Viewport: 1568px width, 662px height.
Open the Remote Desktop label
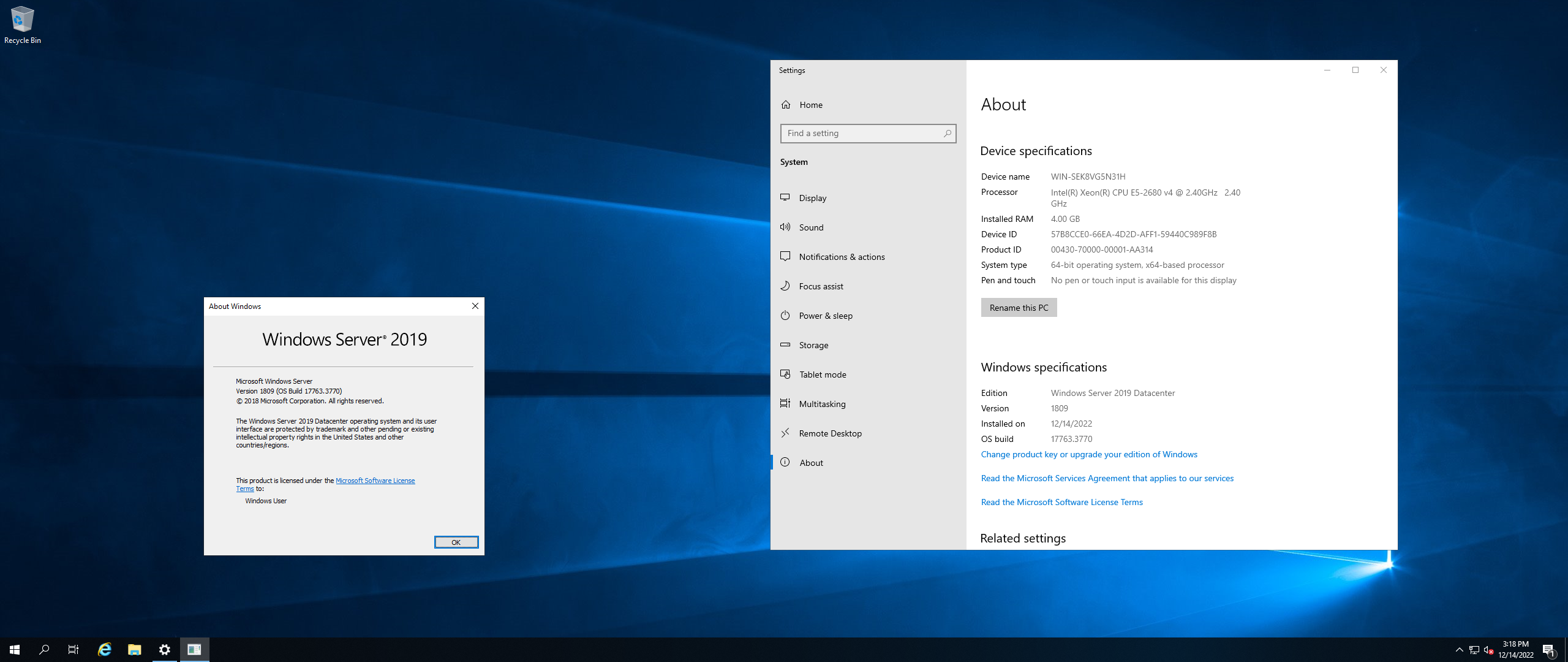click(831, 433)
